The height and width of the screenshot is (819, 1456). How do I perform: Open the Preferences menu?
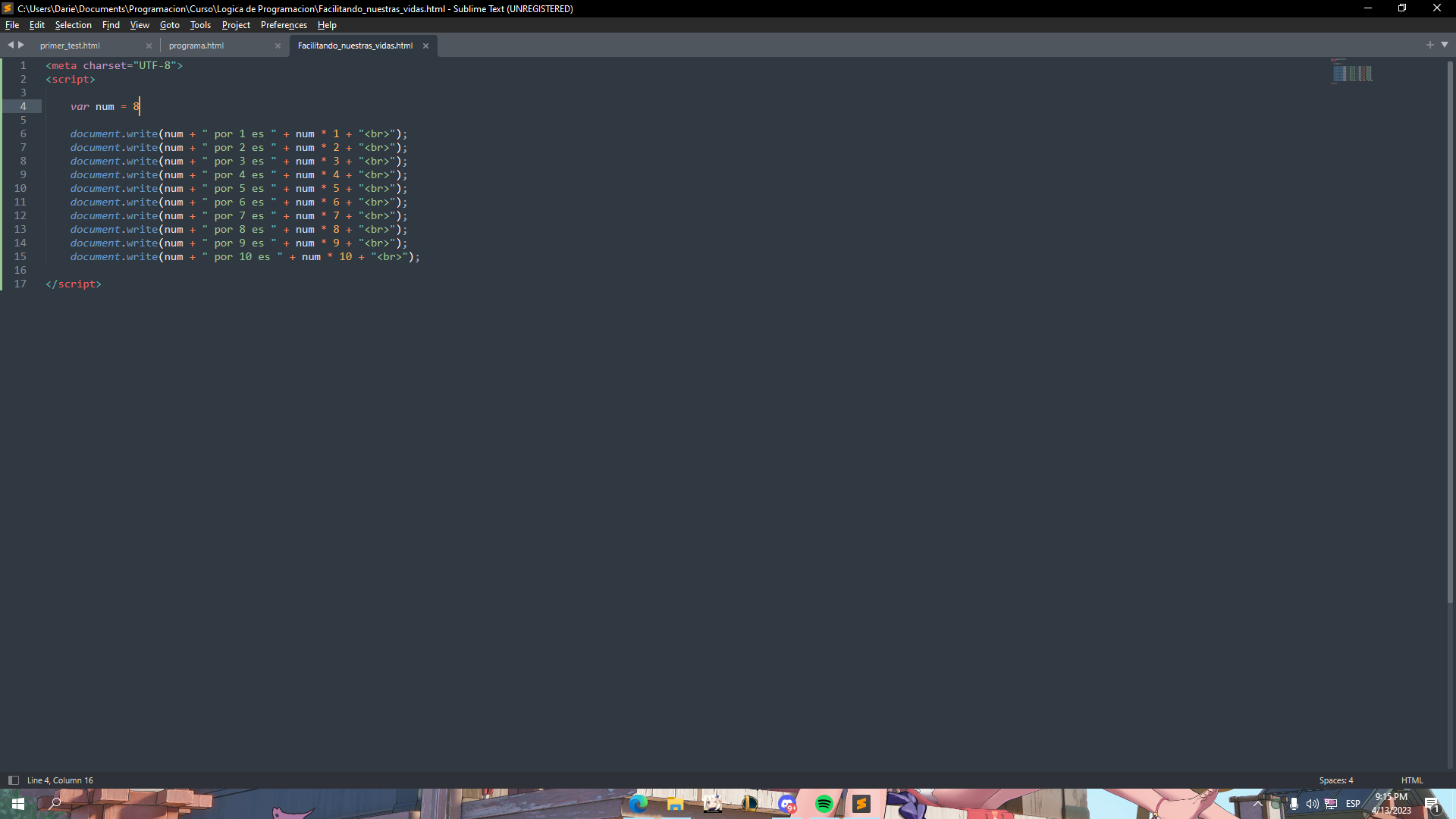coord(284,25)
